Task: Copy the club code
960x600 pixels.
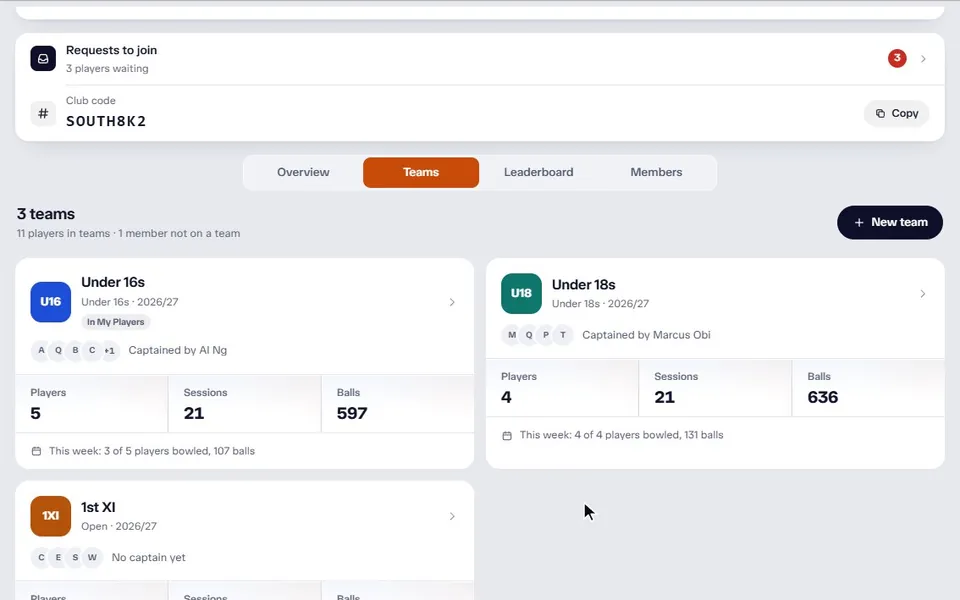Action: (896, 113)
